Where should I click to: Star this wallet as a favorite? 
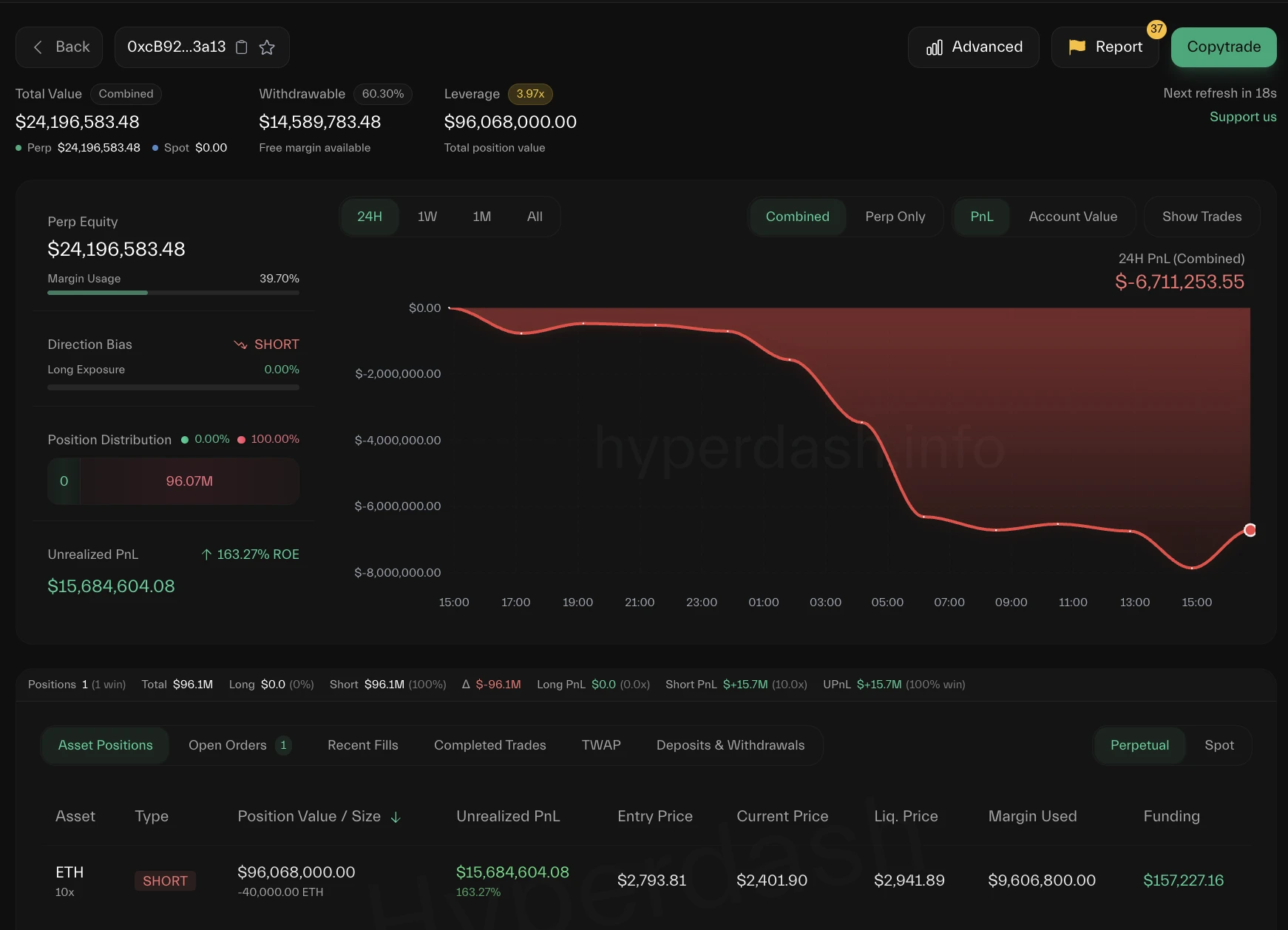click(267, 47)
